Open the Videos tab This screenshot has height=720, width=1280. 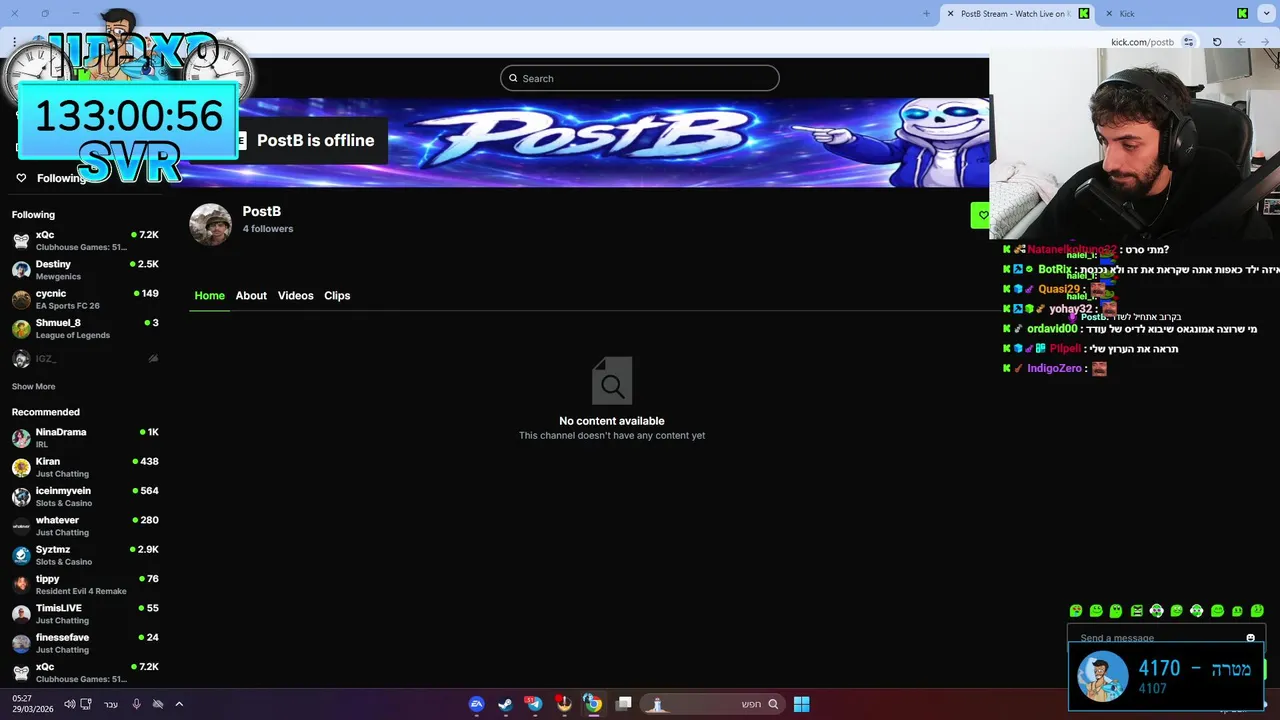296,296
